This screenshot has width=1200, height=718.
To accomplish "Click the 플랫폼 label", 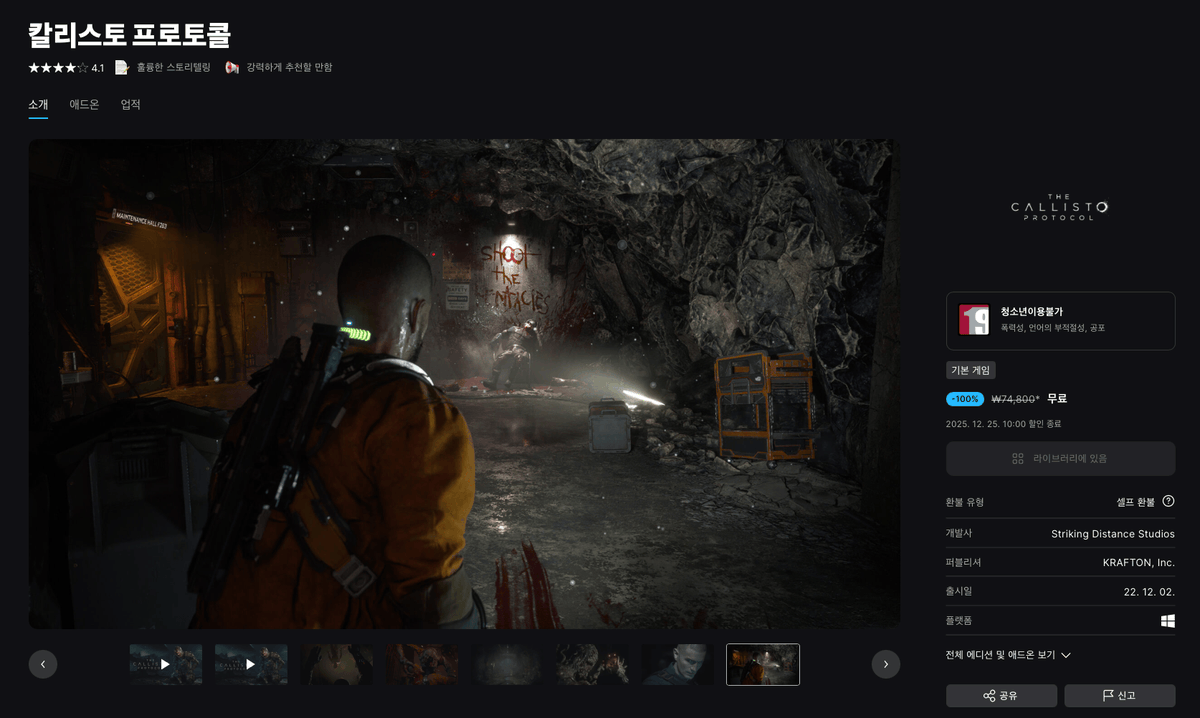I will pos(960,621).
